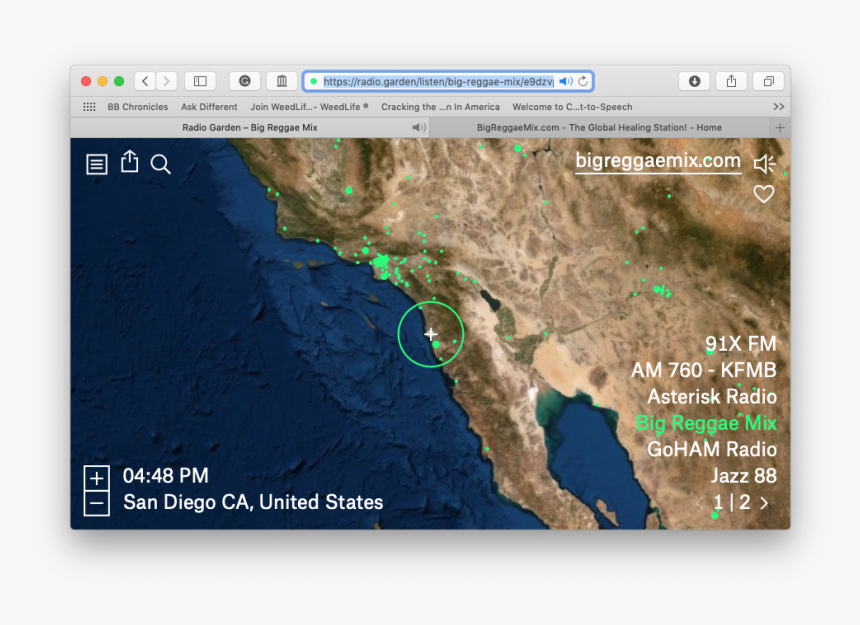The width and height of the screenshot is (860, 625).
Task: Enter fullscreen with green window button
Action: pyautogui.click(x=119, y=81)
